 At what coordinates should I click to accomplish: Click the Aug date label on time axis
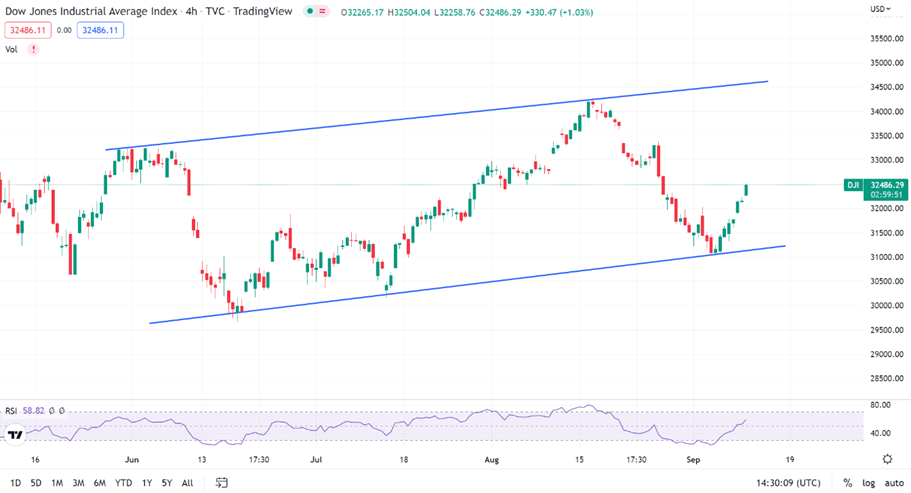click(x=492, y=459)
